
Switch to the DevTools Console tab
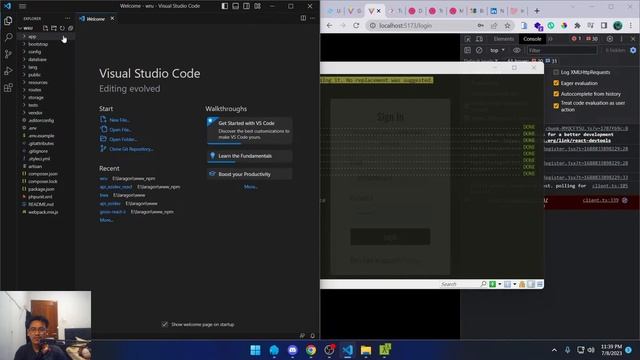click(532, 39)
